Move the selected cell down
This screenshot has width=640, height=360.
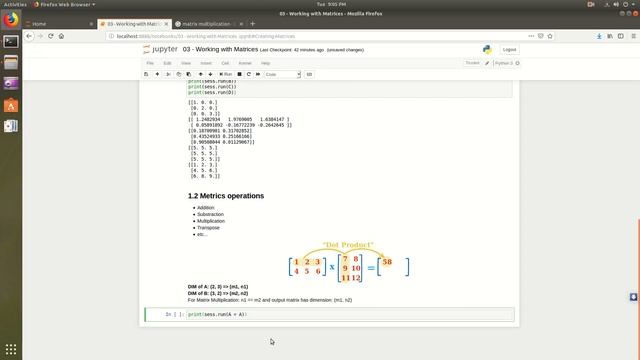click(x=211, y=74)
